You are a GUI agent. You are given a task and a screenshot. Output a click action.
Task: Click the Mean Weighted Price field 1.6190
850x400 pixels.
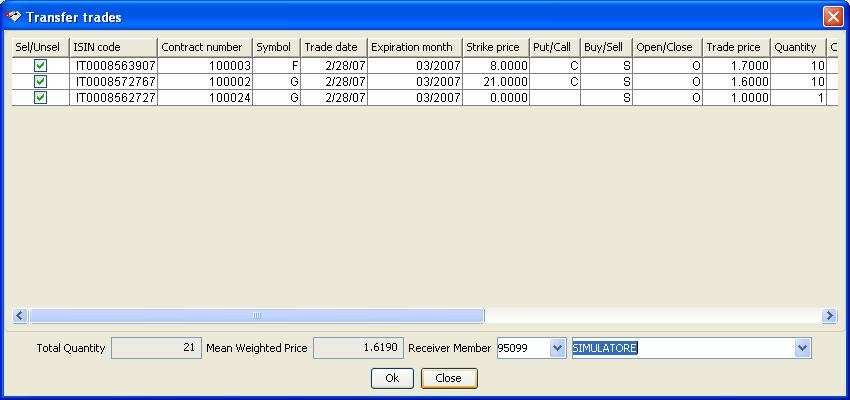pos(358,348)
